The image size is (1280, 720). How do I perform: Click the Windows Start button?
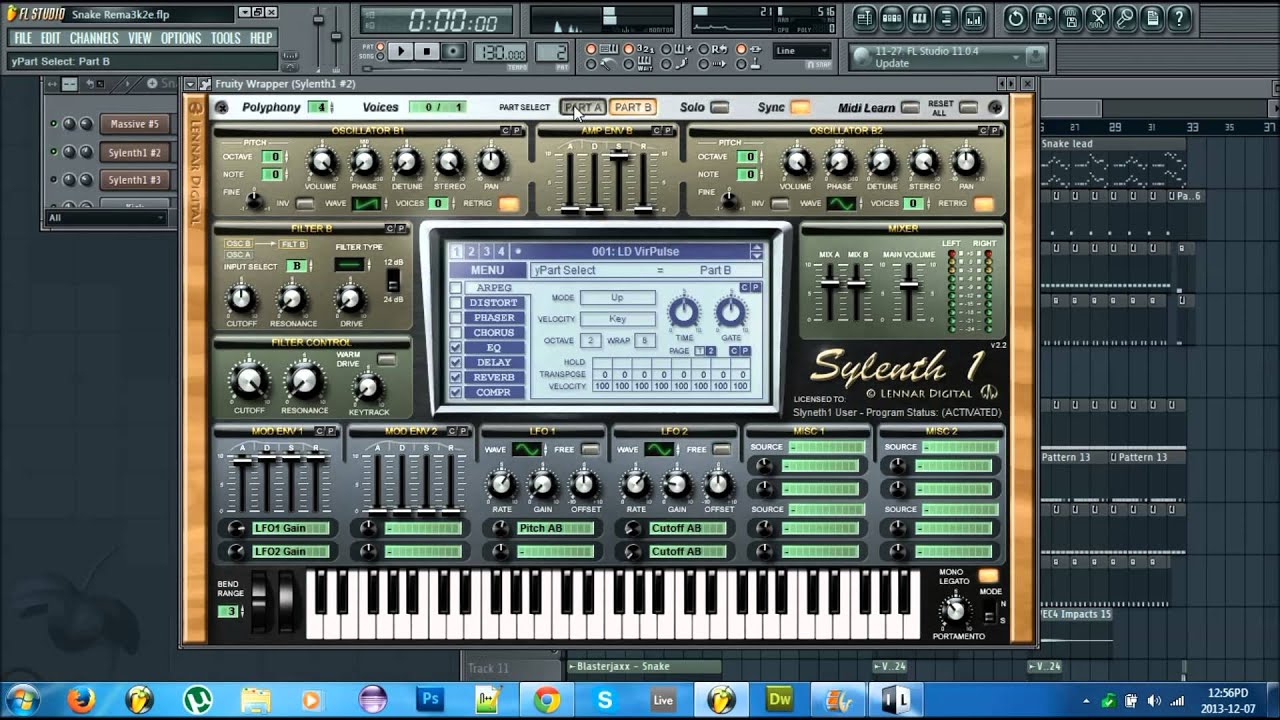tap(22, 699)
